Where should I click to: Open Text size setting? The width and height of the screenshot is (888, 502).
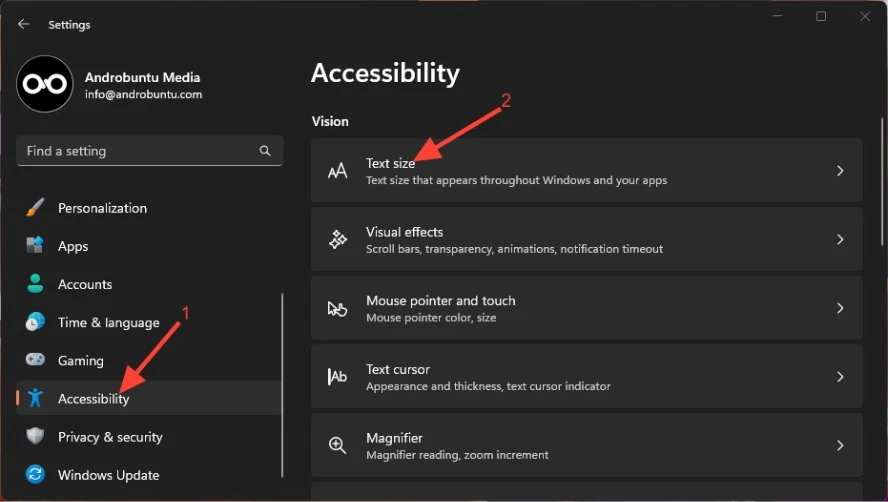point(587,171)
